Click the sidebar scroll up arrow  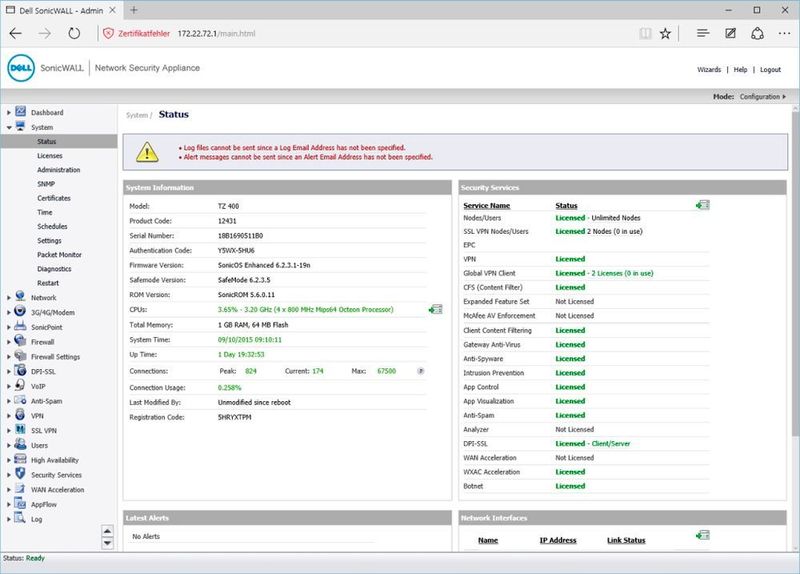[x=107, y=531]
